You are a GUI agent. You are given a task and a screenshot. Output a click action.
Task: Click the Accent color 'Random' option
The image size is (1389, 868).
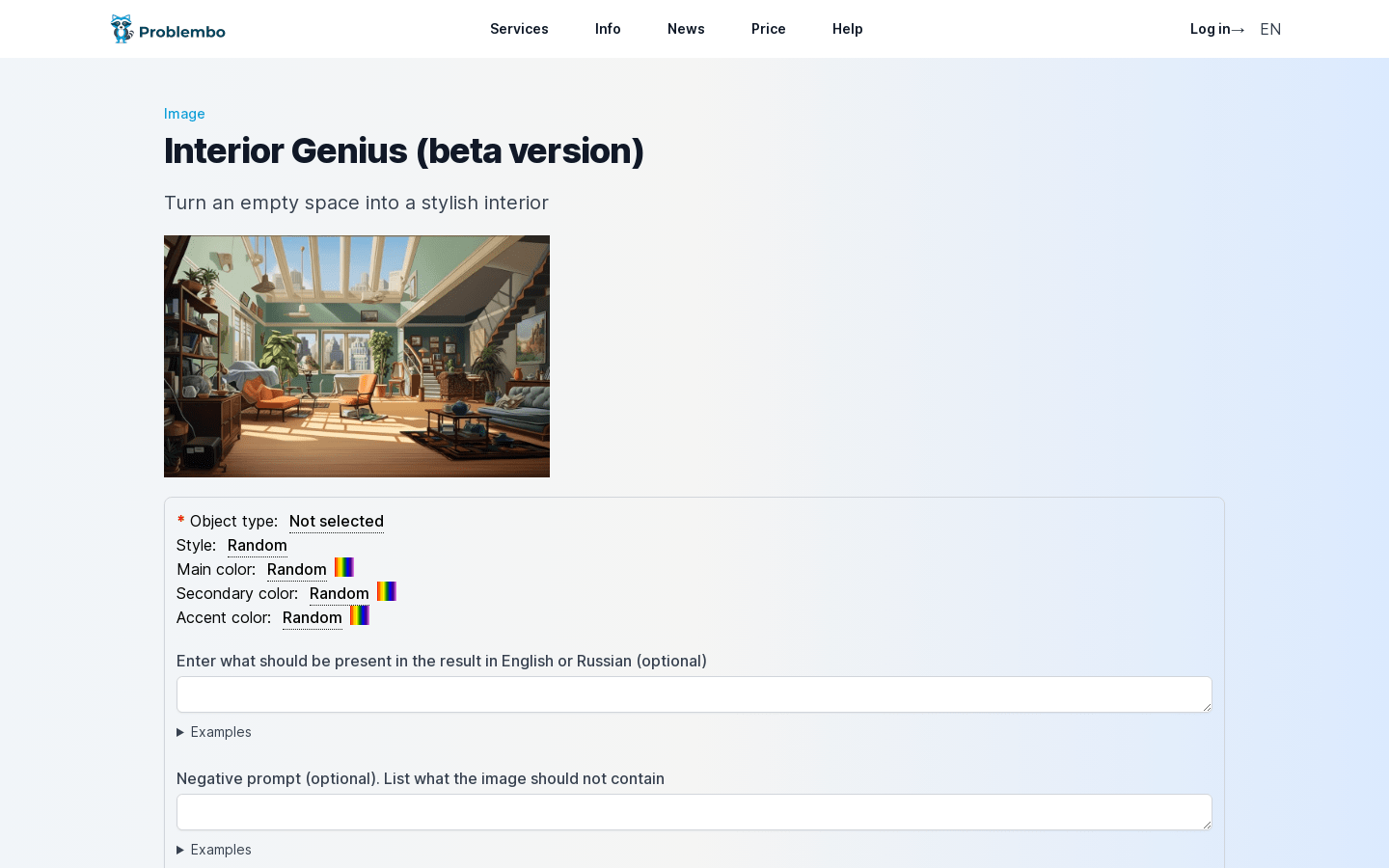pos(312,617)
